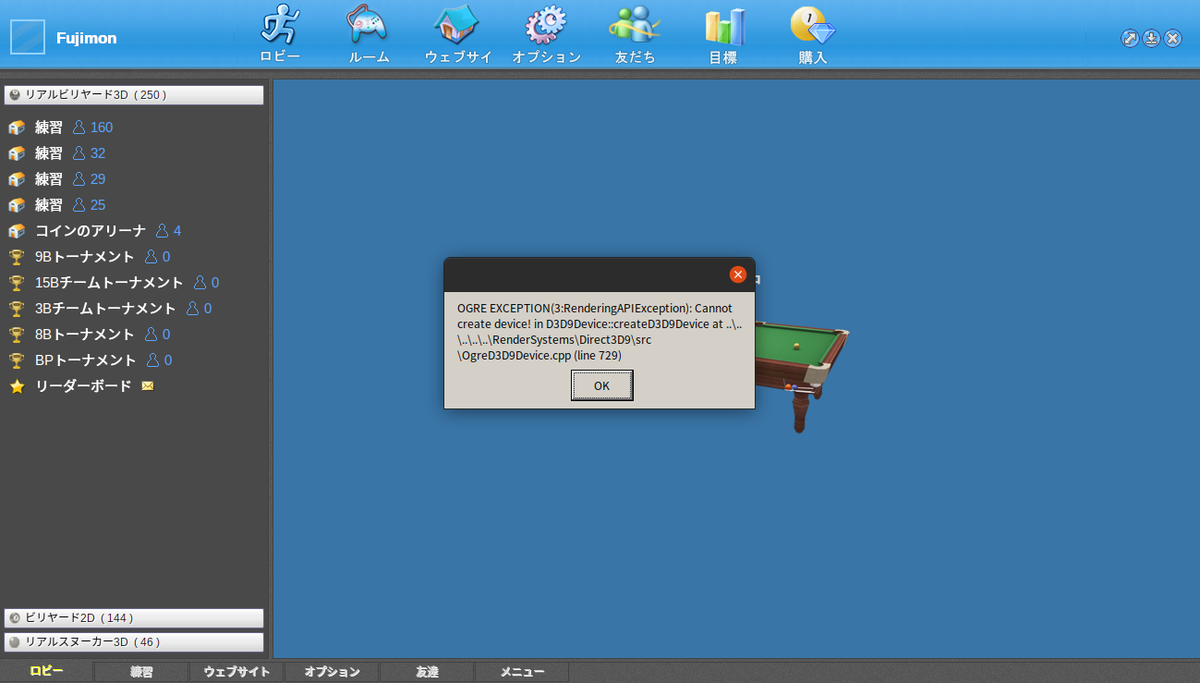This screenshot has width=1200, height=683.
Task: Open the 購入 ball and diamond icon
Action: point(812,26)
